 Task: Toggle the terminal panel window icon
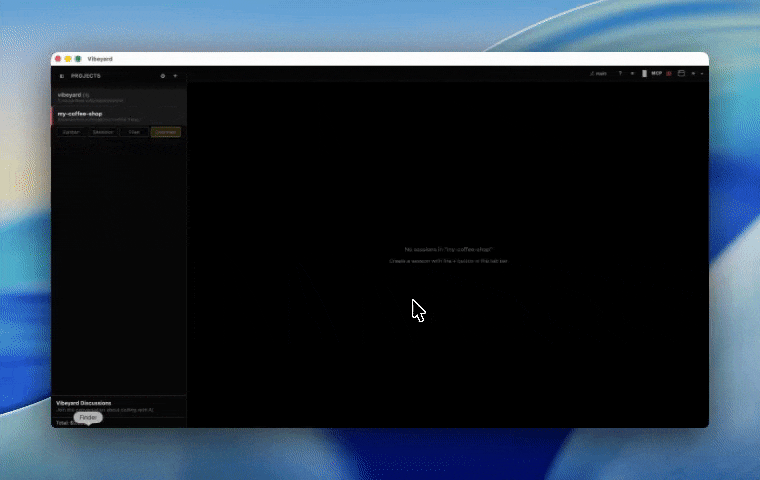pos(681,73)
